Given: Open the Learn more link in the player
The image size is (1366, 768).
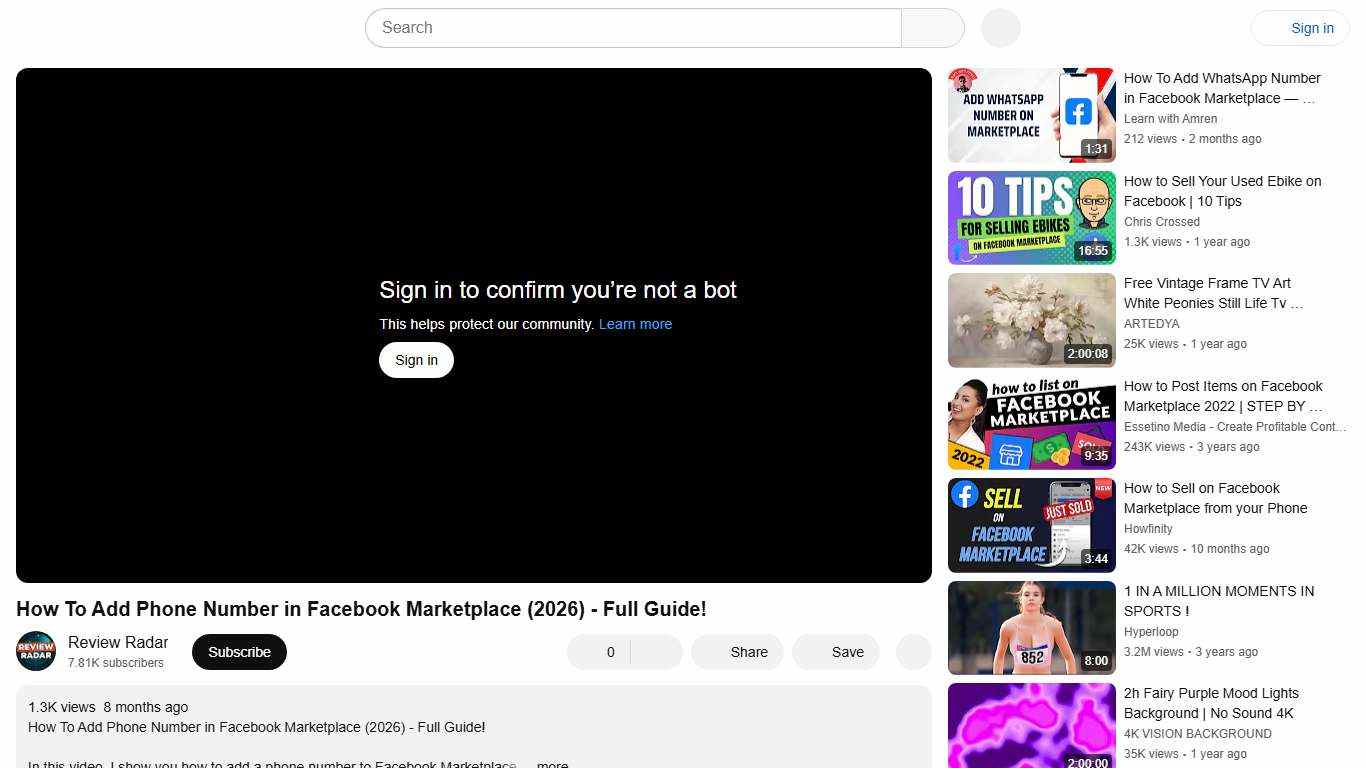Looking at the screenshot, I should tap(635, 324).
